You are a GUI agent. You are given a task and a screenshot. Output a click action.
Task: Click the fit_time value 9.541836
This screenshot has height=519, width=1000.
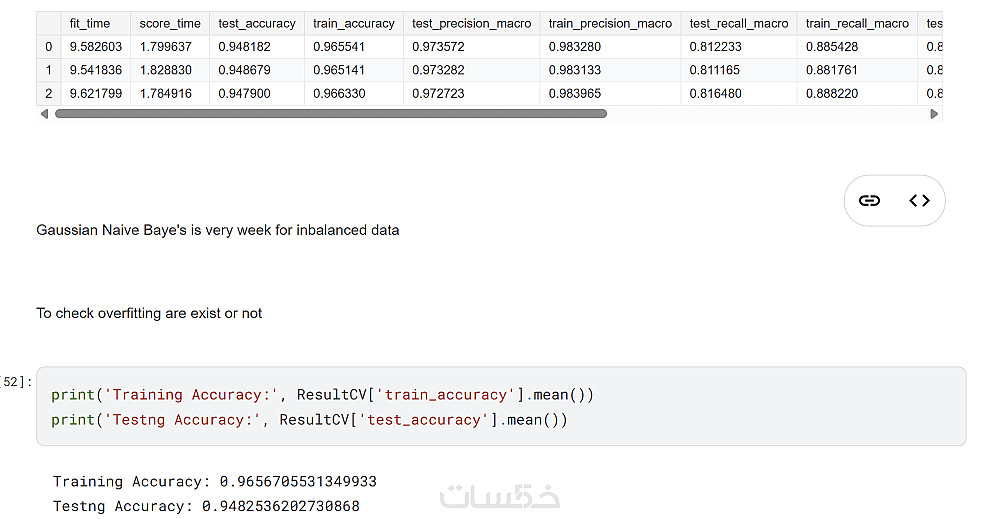[95, 70]
